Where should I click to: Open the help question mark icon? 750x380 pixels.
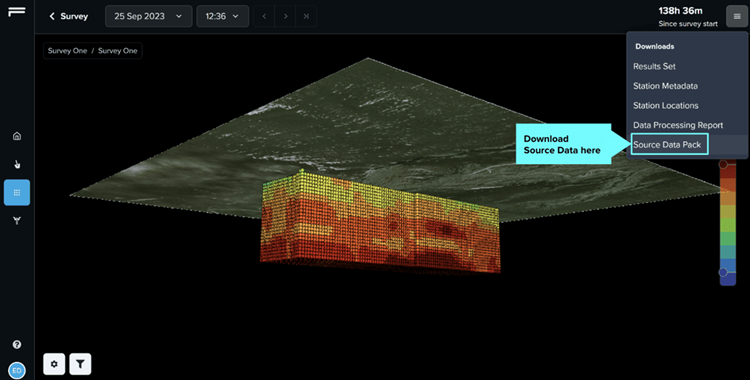[17, 345]
